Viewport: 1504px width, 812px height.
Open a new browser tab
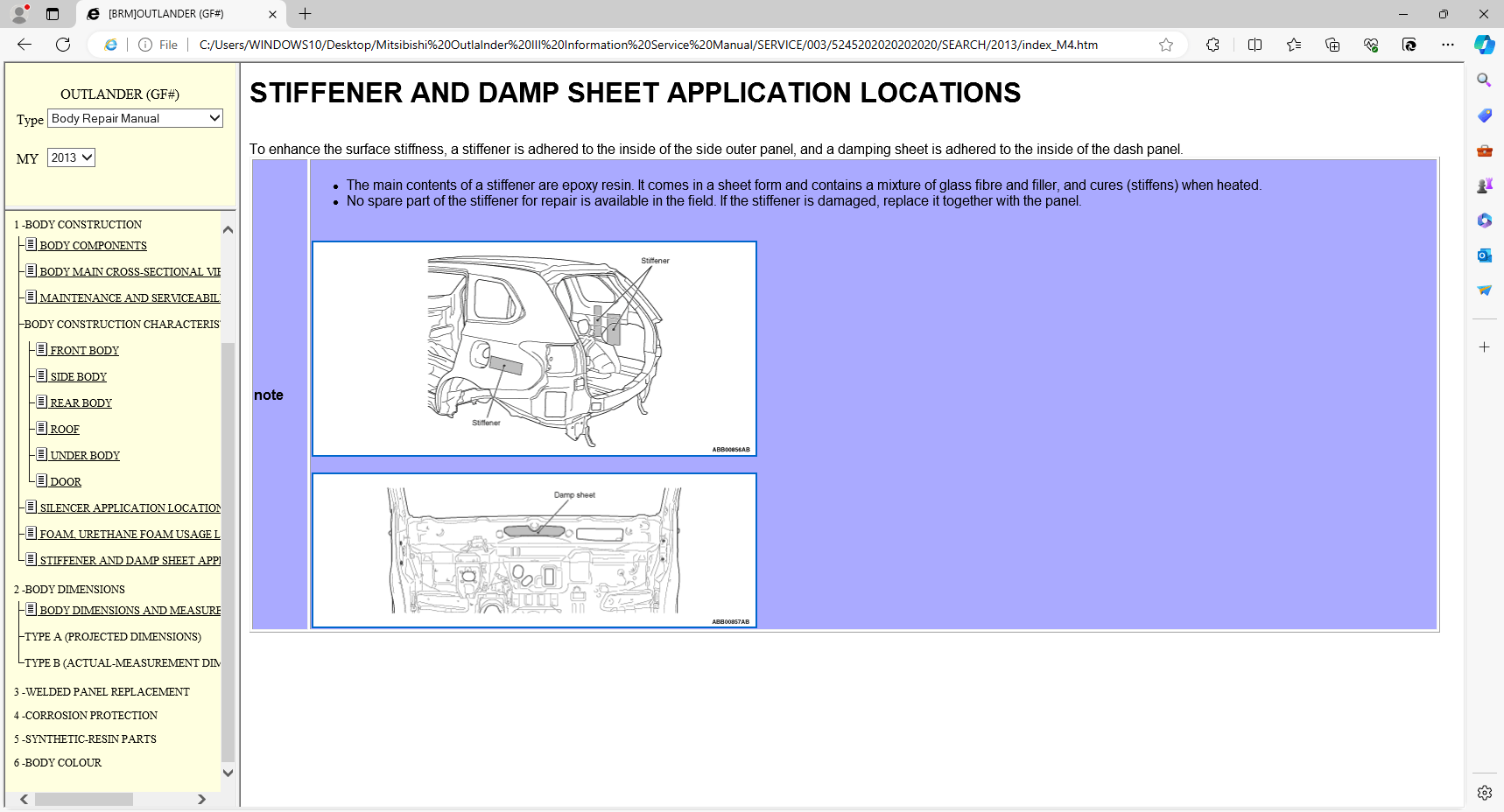[305, 14]
